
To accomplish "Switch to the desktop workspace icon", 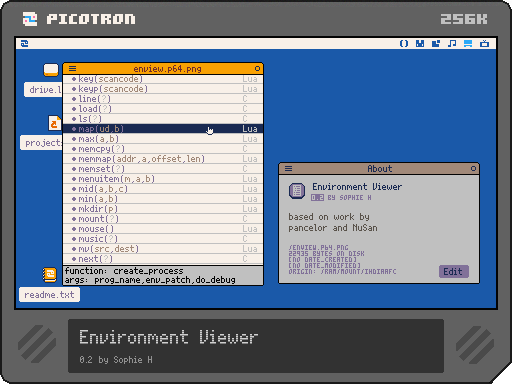I will [x=468, y=44].
